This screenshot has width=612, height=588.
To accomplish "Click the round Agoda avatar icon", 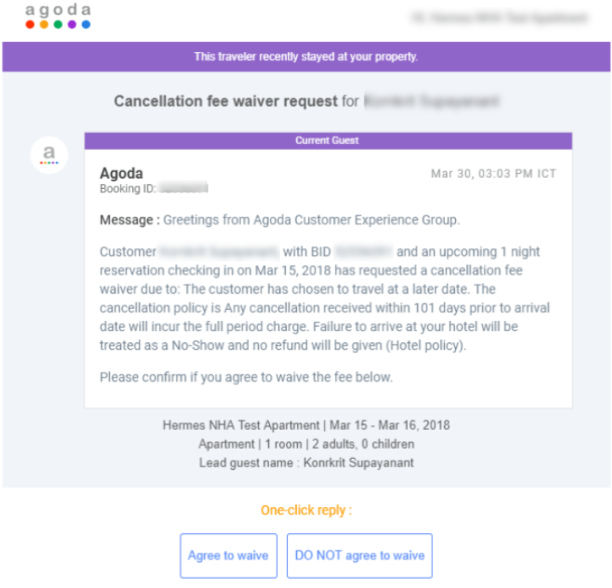I will pos(49,155).
